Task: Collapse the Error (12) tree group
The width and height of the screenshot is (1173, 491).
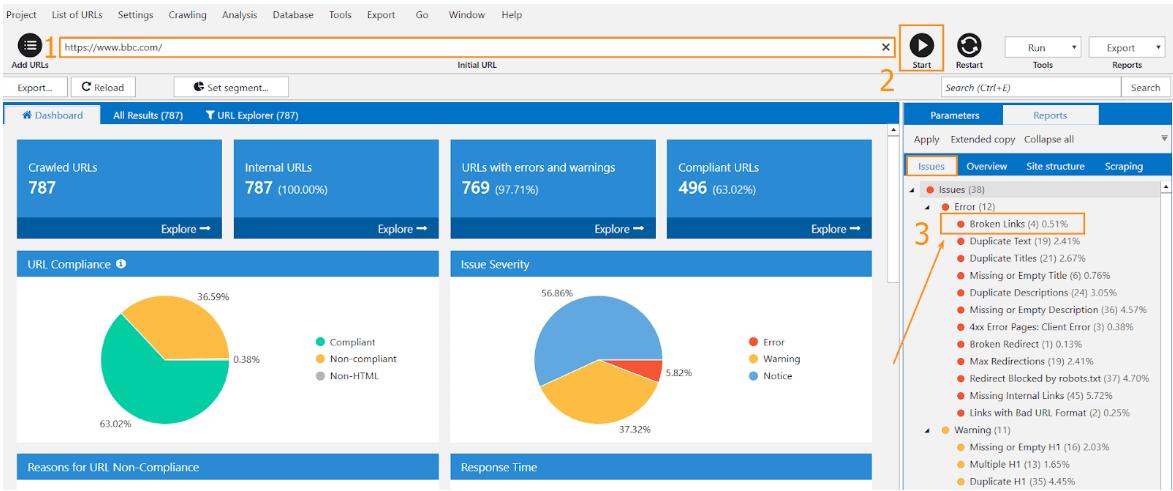Action: click(x=928, y=207)
